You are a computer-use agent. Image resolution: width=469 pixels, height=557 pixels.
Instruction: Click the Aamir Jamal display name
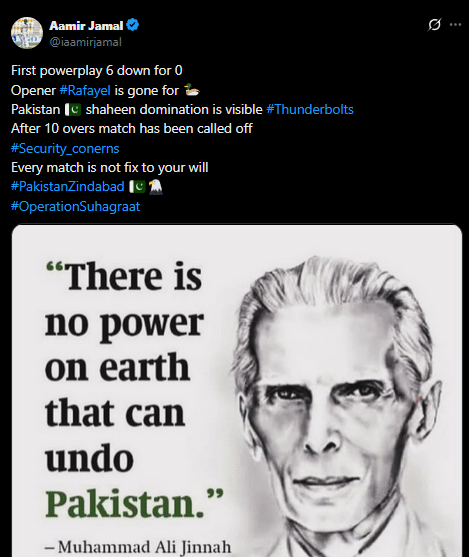tap(86, 26)
